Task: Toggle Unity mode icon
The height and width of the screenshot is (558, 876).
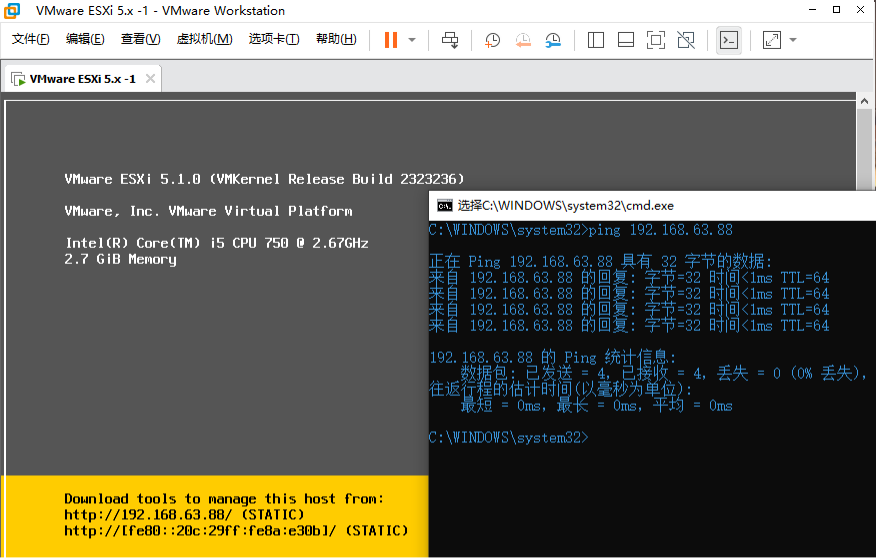Action: (x=686, y=40)
